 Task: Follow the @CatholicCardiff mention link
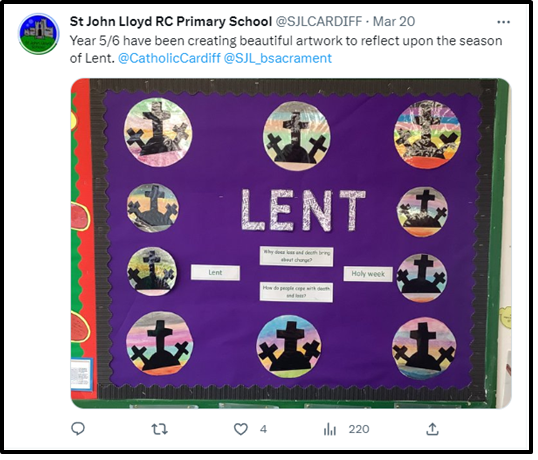169,58
